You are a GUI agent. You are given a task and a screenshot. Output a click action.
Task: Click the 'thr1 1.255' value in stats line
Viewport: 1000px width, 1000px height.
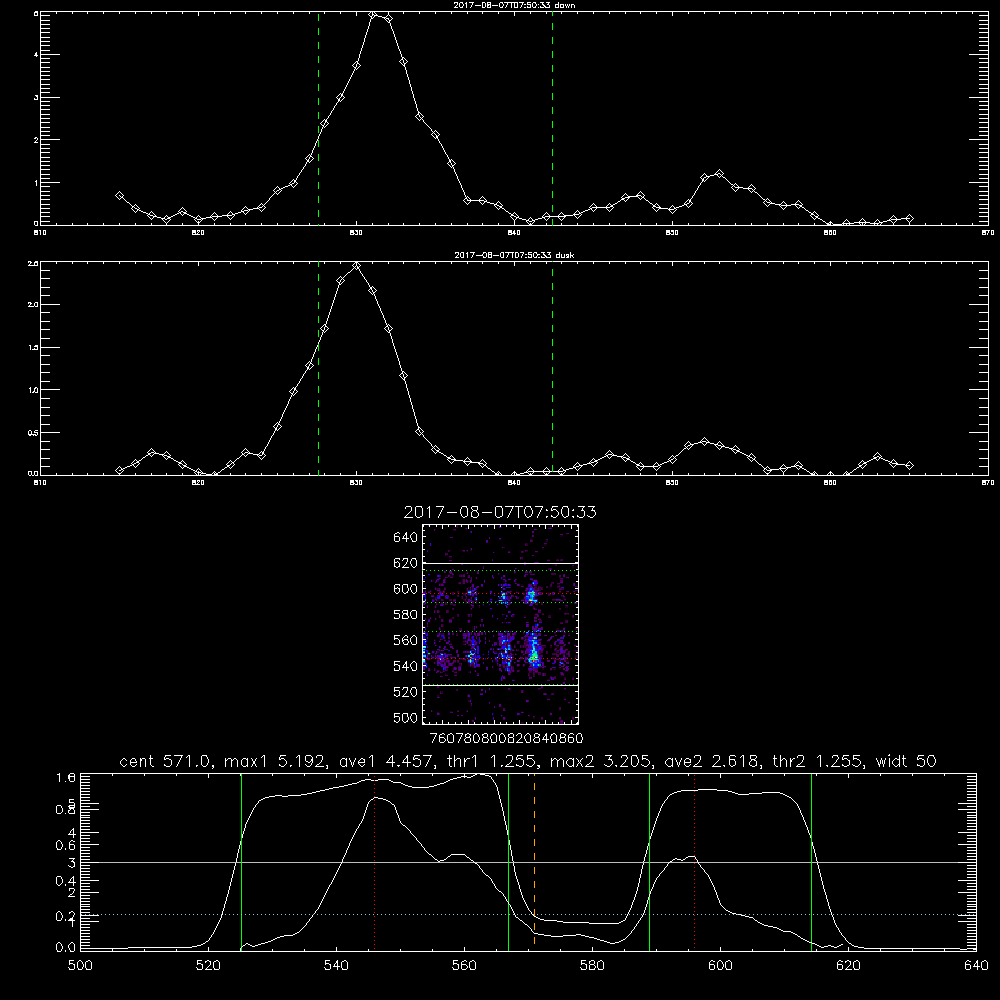pos(494,761)
